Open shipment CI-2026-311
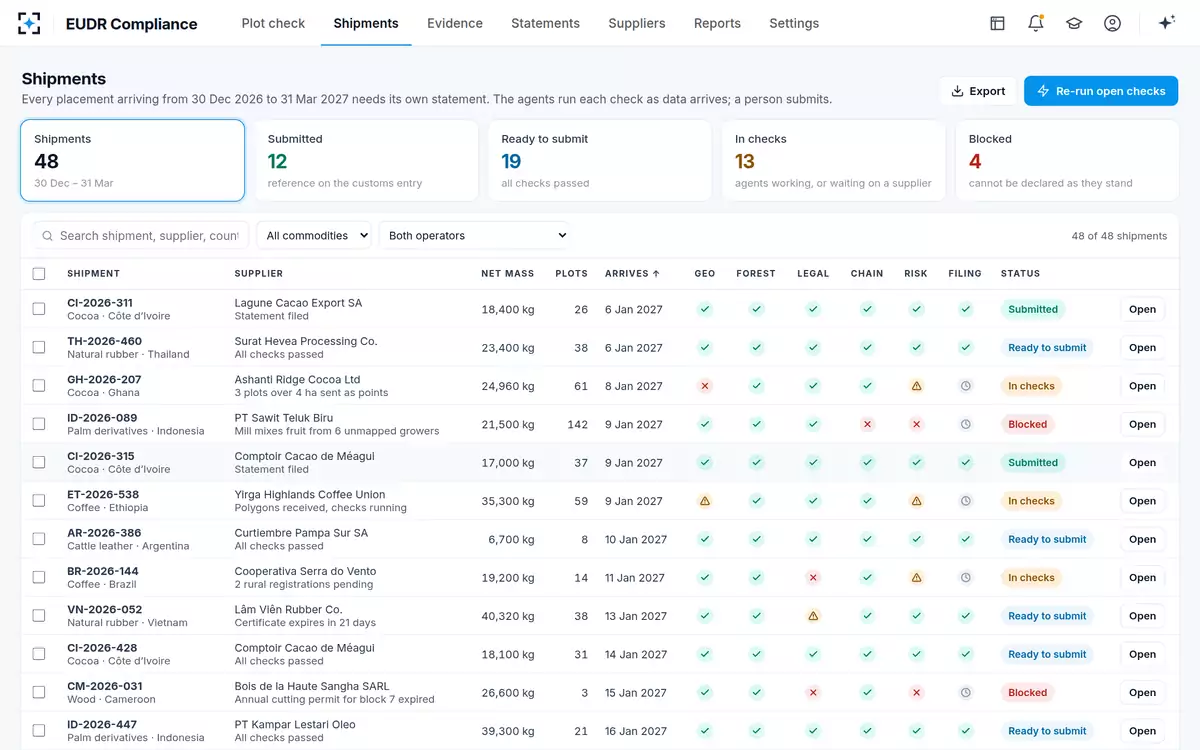The image size is (1200, 750). coord(1142,309)
